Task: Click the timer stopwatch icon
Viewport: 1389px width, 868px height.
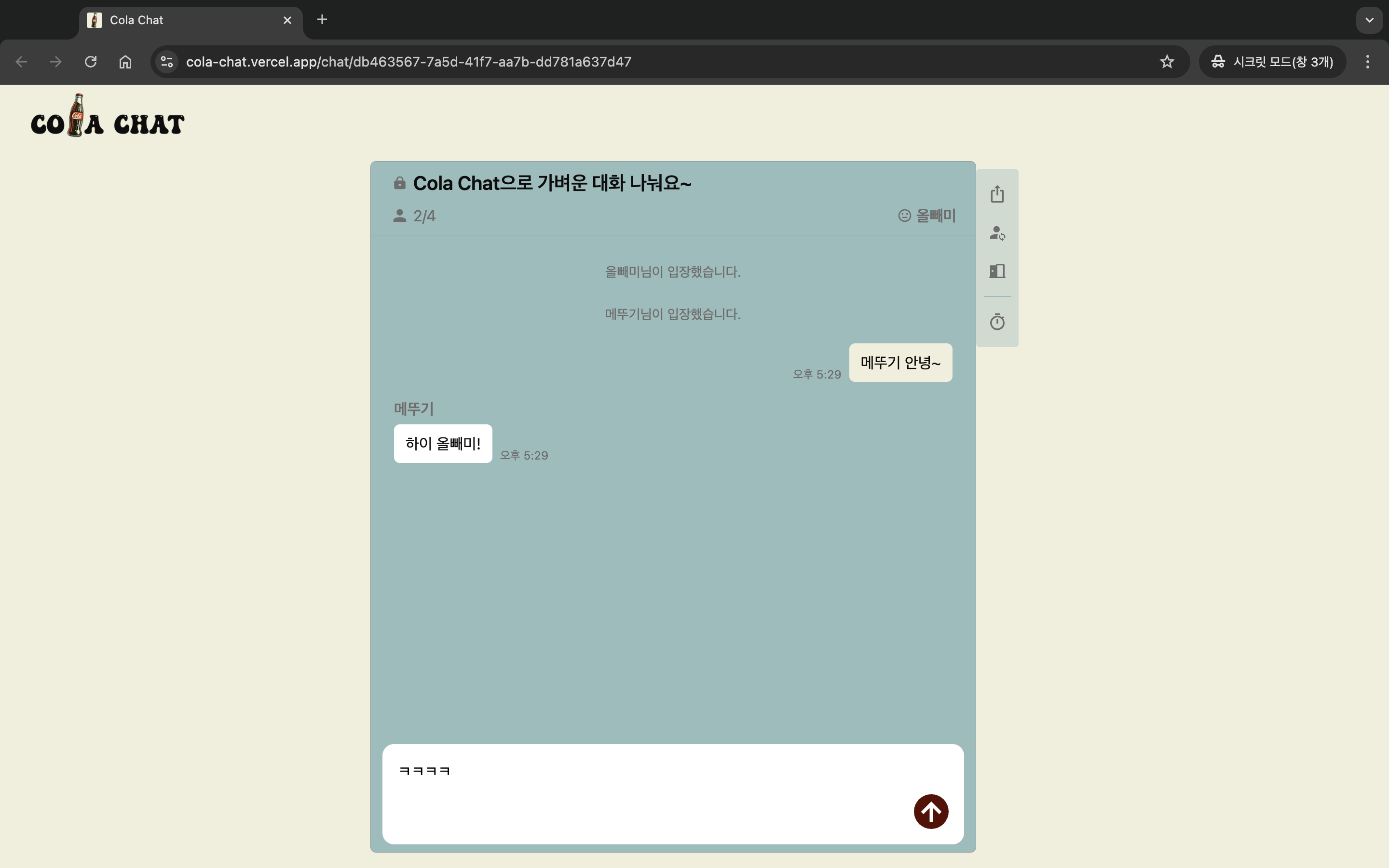Action: click(997, 322)
